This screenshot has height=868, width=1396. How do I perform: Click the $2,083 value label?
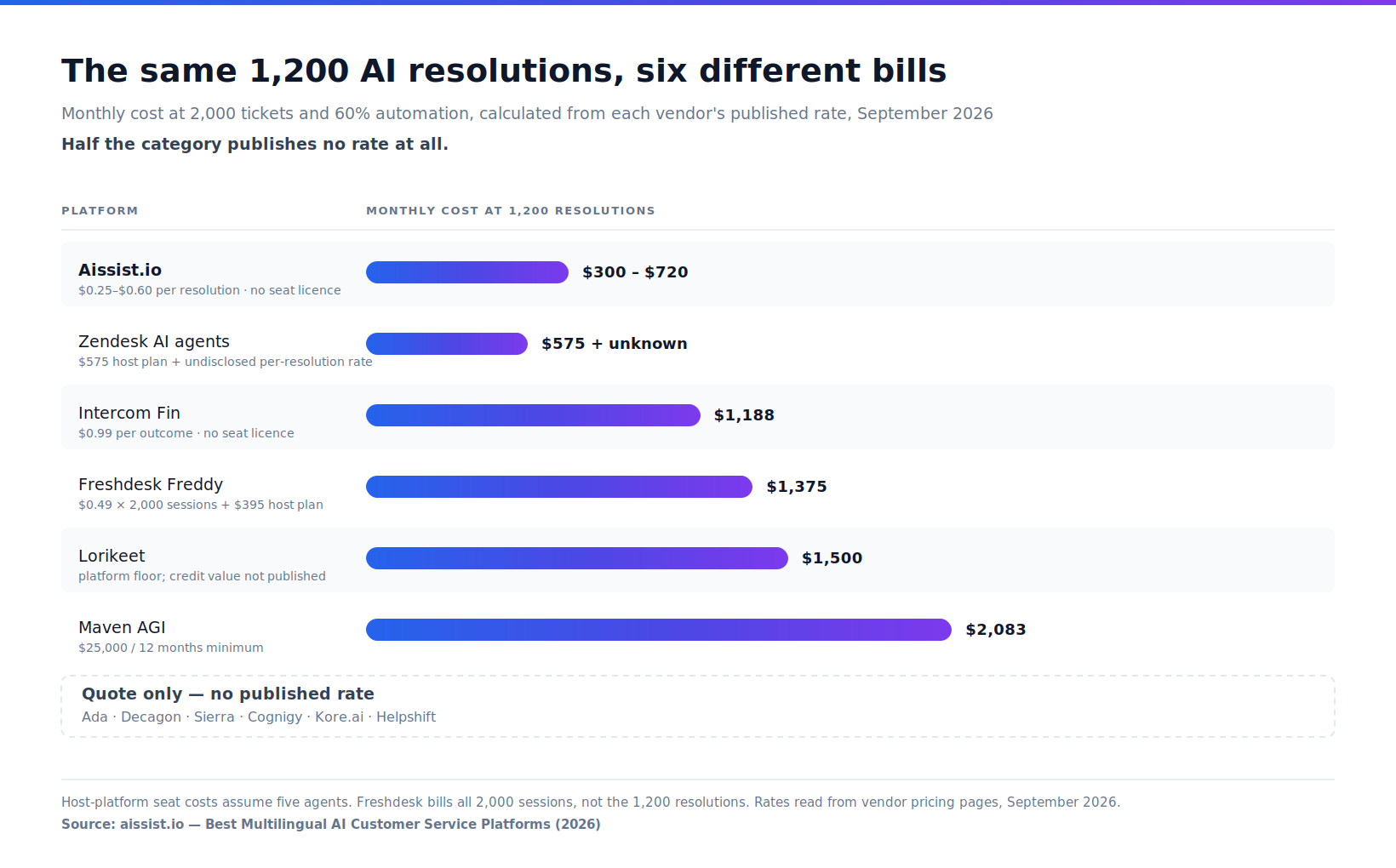996,630
